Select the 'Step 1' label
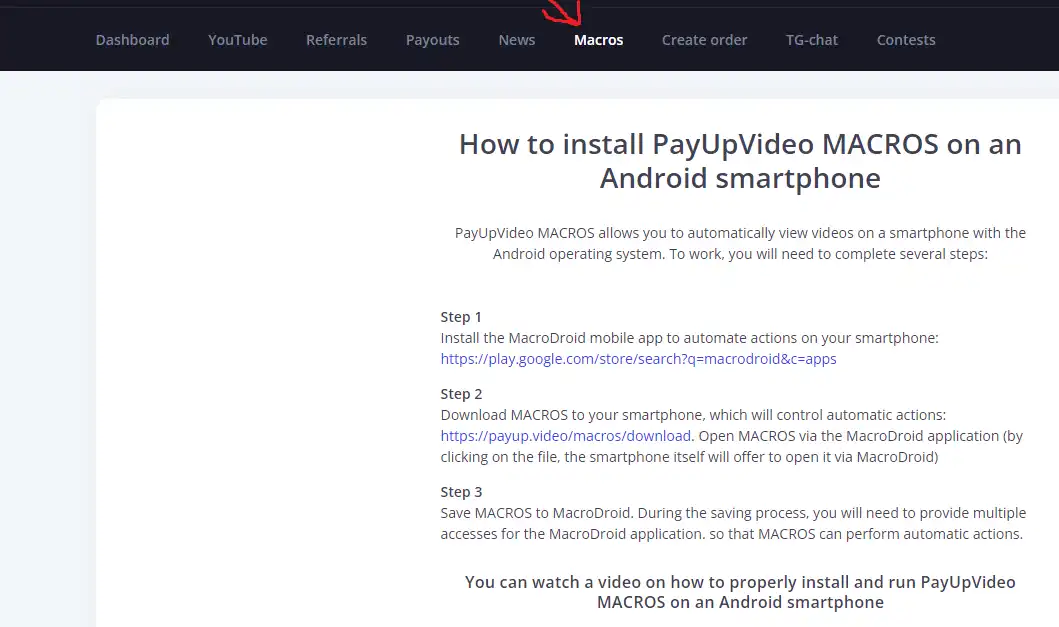The height and width of the screenshot is (627, 1059). [461, 317]
